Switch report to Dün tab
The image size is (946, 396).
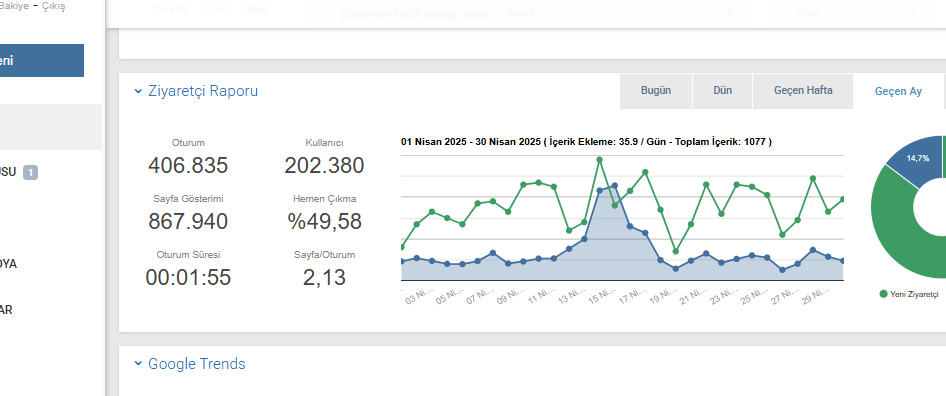pos(722,91)
